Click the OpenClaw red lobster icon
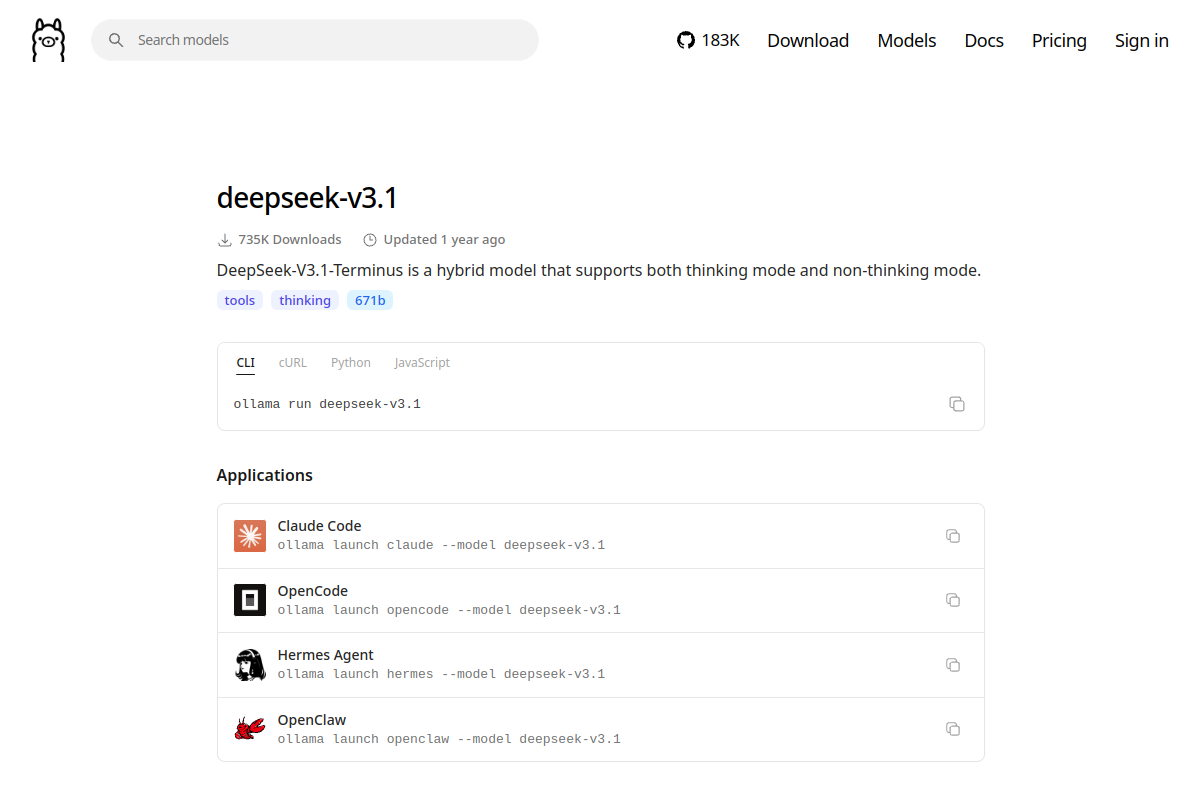This screenshot has width=1200, height=800. pos(250,729)
